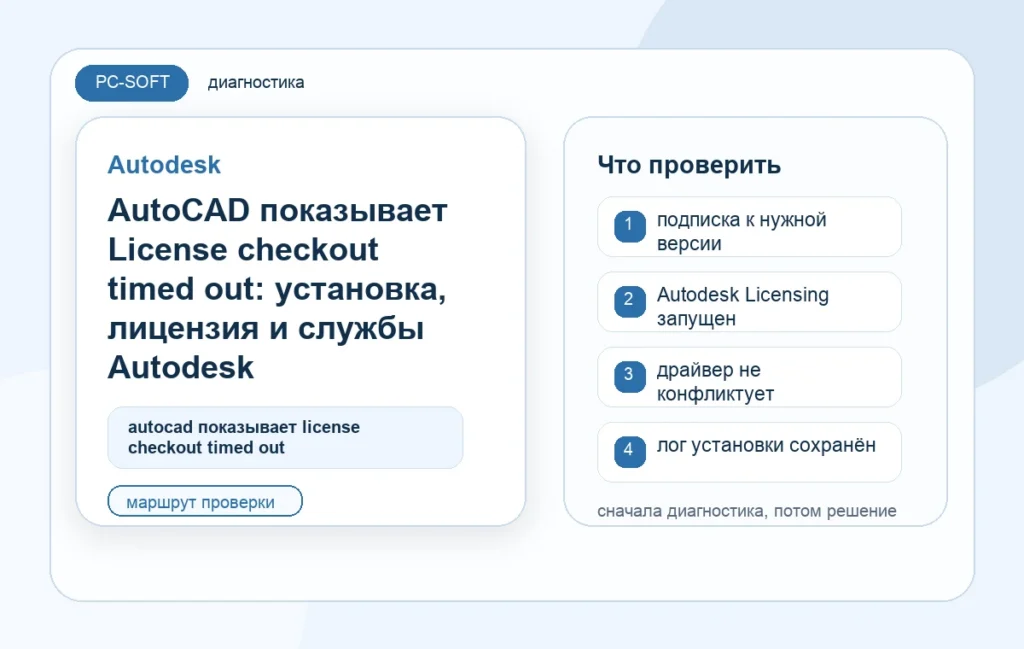Select the подписка к нужной версии item
Image resolution: width=1024 pixels, height=649 pixels.
tap(749, 227)
